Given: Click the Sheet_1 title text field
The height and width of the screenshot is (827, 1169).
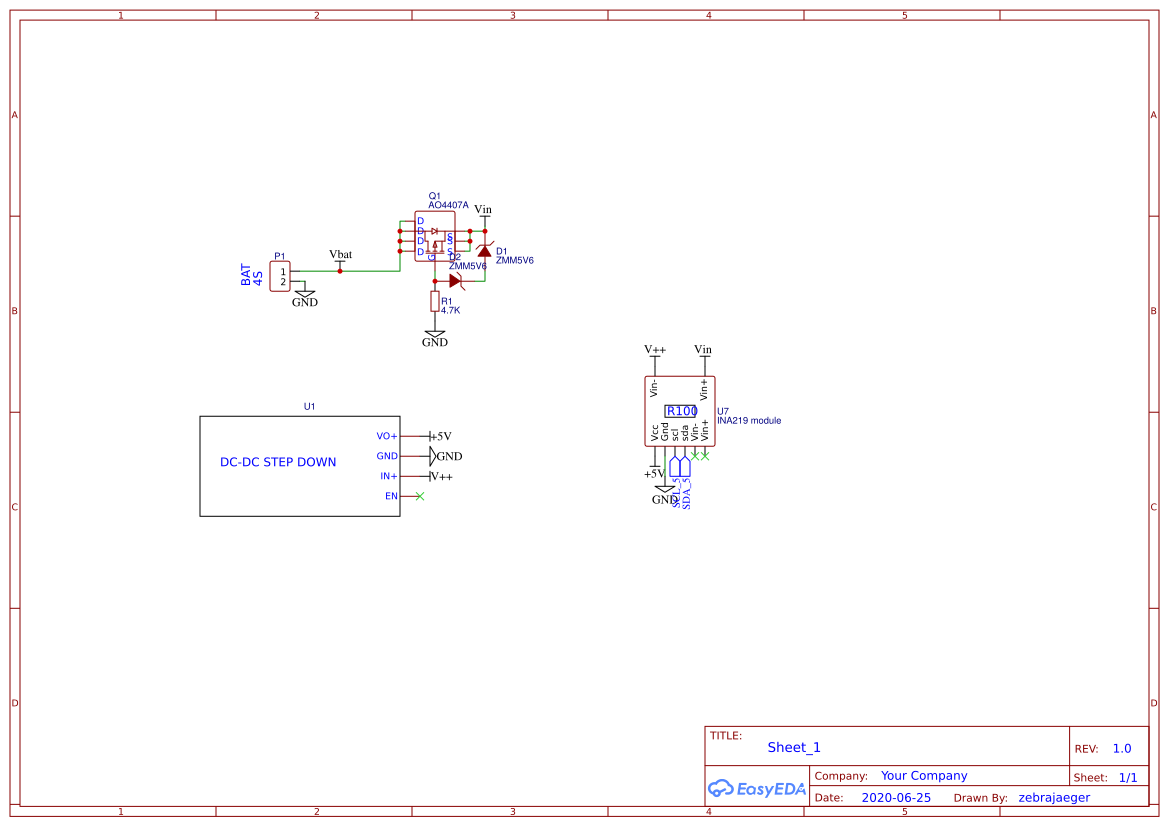Looking at the screenshot, I should click(793, 747).
